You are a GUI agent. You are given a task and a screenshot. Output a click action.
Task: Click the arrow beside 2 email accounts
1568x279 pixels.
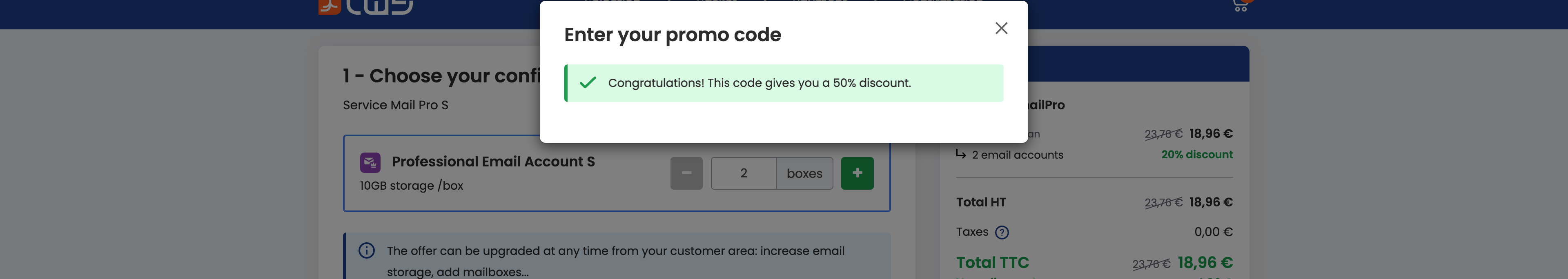point(960,155)
